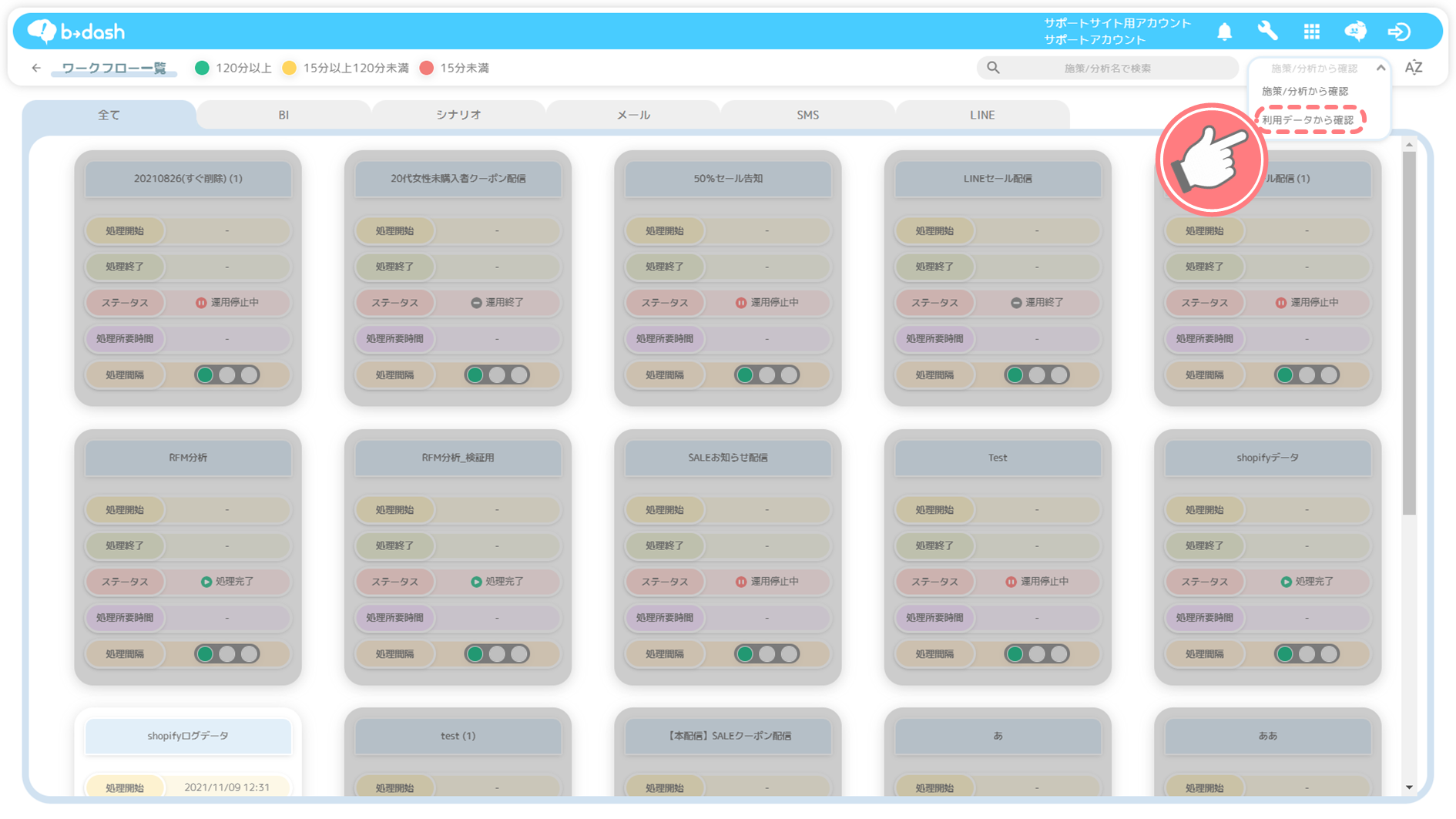Click 処理完了 status on RFM分析 card
This screenshot has width=1456, height=819.
click(234, 582)
